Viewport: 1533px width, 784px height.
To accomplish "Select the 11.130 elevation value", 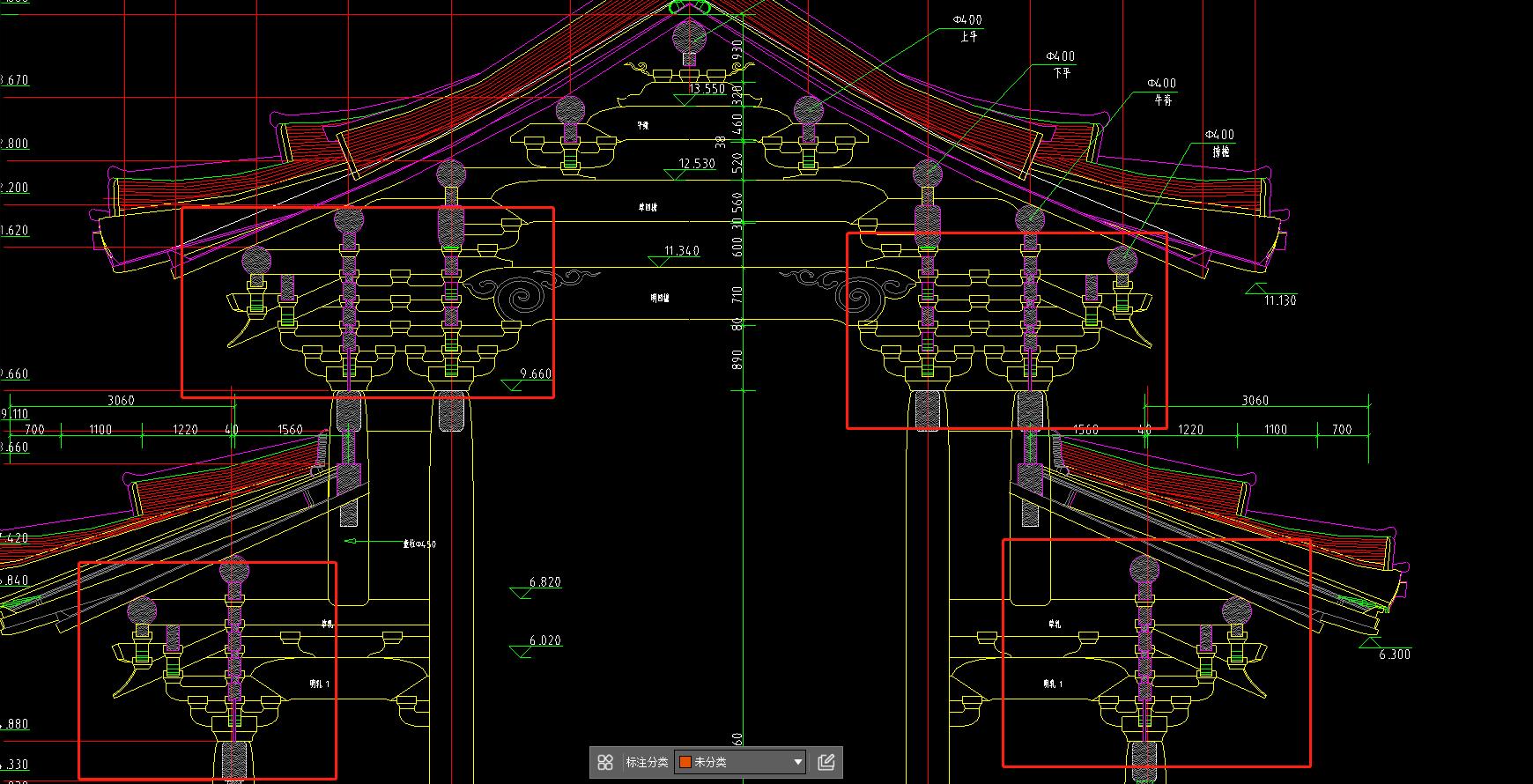I will point(1280,300).
